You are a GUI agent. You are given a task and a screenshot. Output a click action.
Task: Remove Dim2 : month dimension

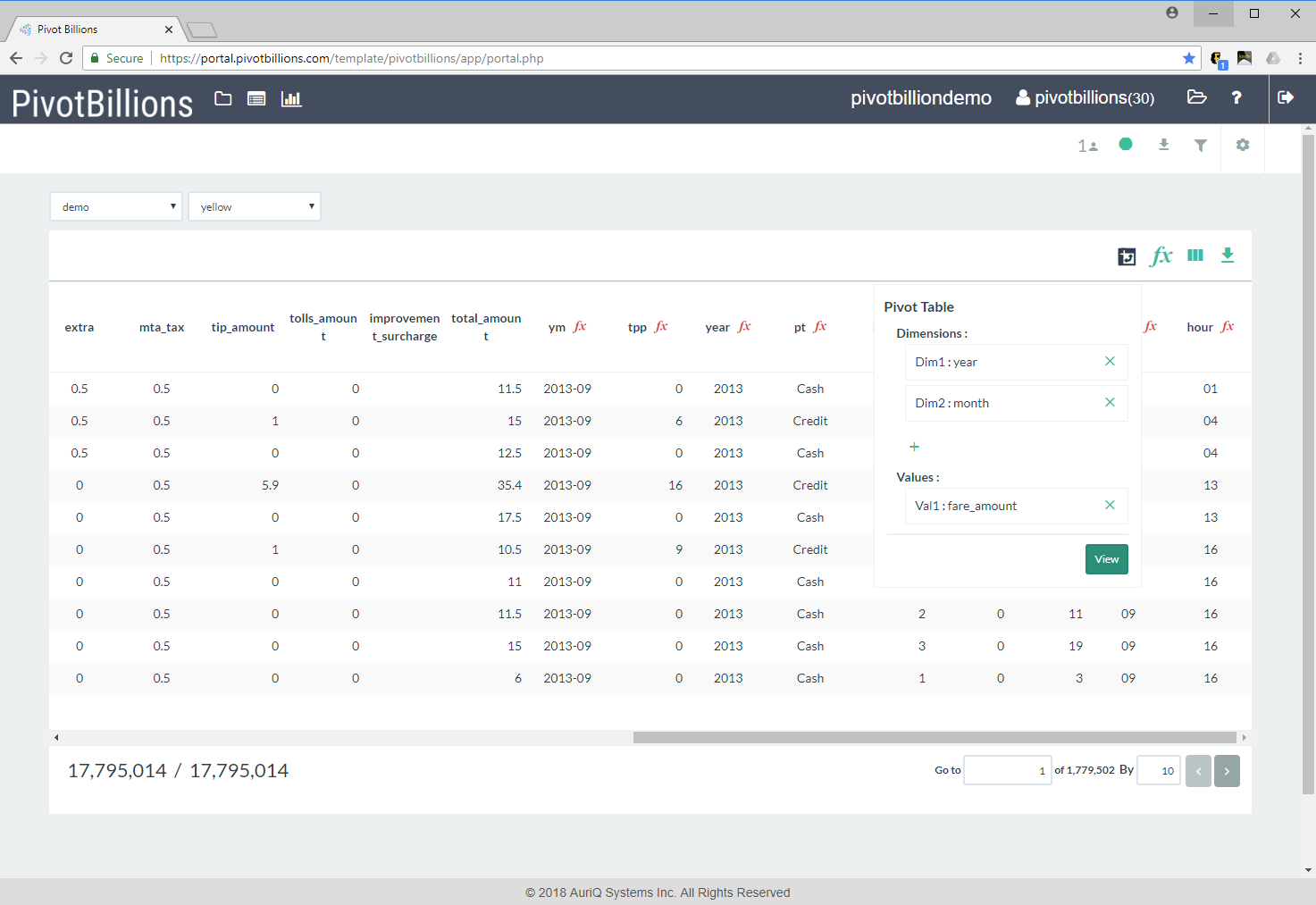(1110, 403)
